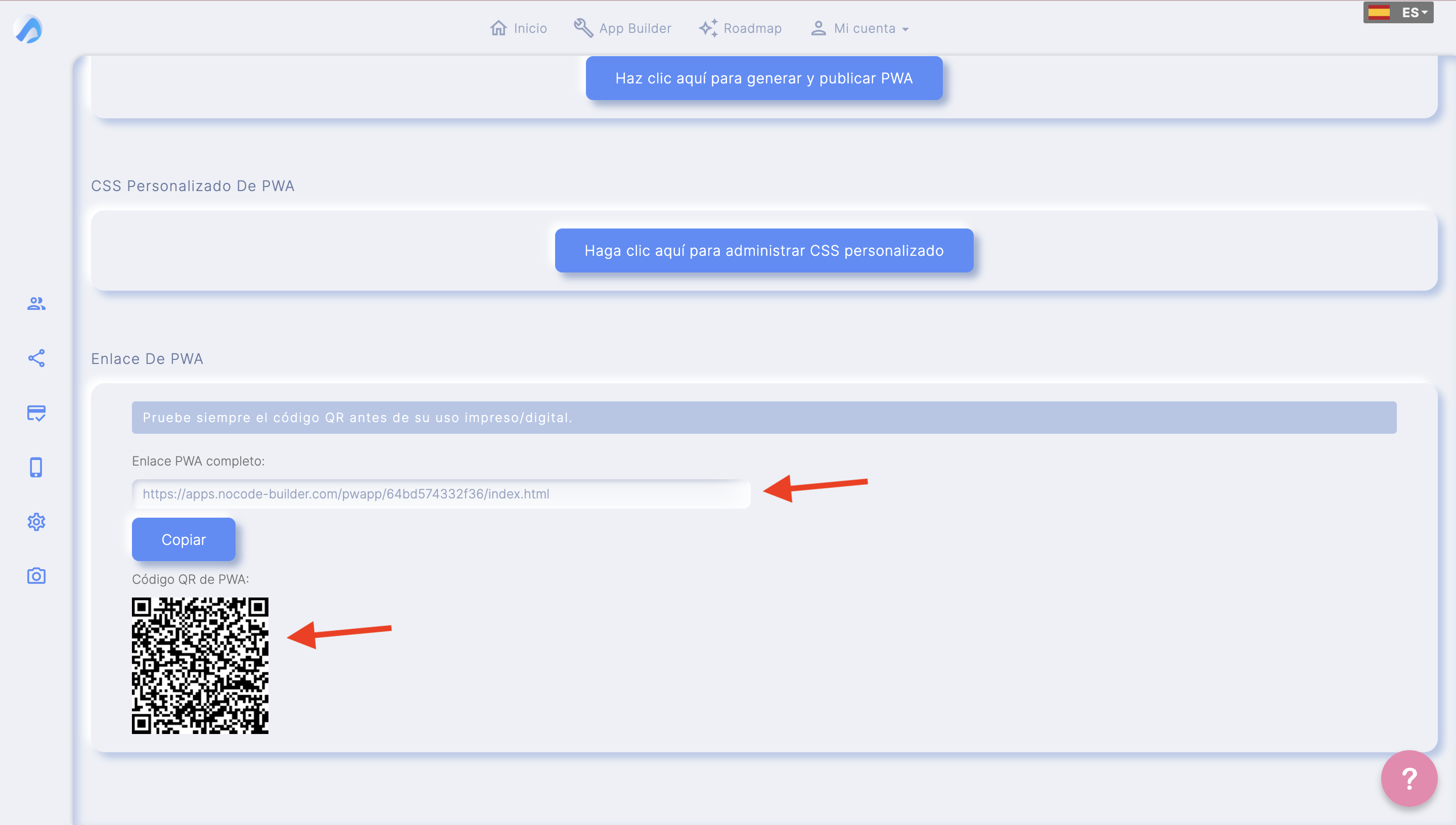This screenshot has width=1456, height=825.
Task: Open Roadmap from the top navigation
Action: tap(740, 28)
